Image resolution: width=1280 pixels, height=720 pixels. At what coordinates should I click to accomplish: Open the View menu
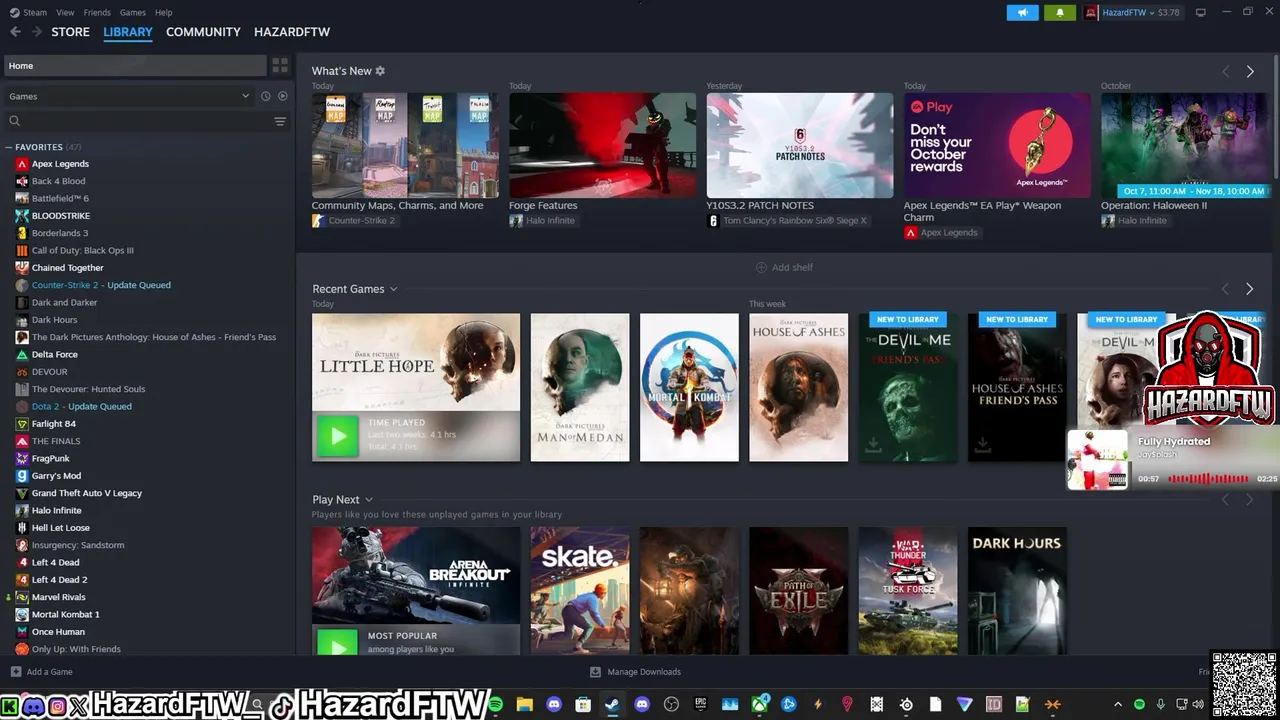coord(65,12)
